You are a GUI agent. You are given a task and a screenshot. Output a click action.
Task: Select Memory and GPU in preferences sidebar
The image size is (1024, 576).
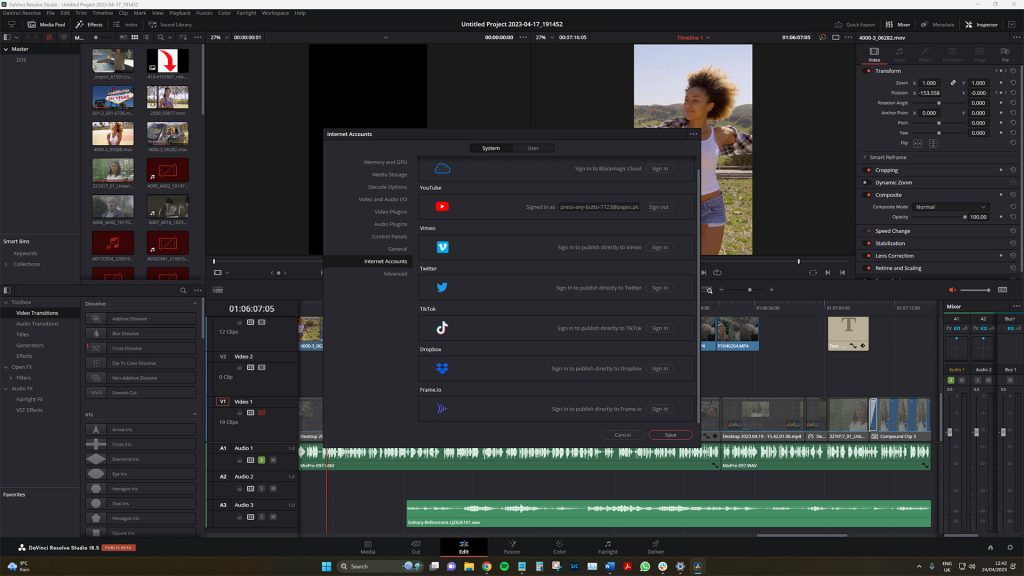pos(385,162)
